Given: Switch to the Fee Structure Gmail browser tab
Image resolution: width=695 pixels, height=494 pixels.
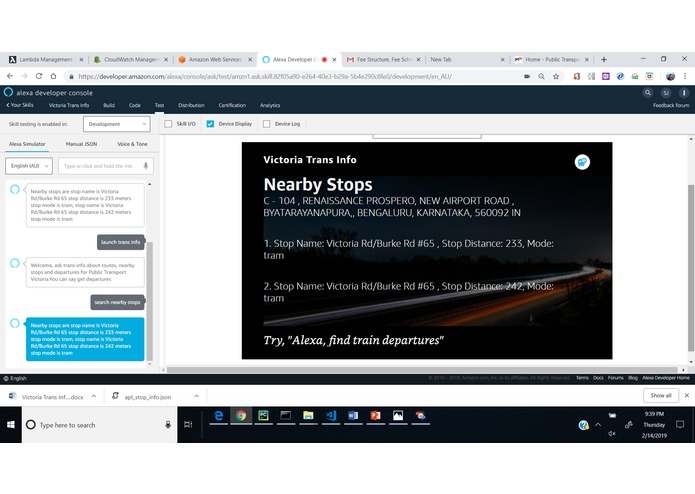Looking at the screenshot, I should [383, 59].
